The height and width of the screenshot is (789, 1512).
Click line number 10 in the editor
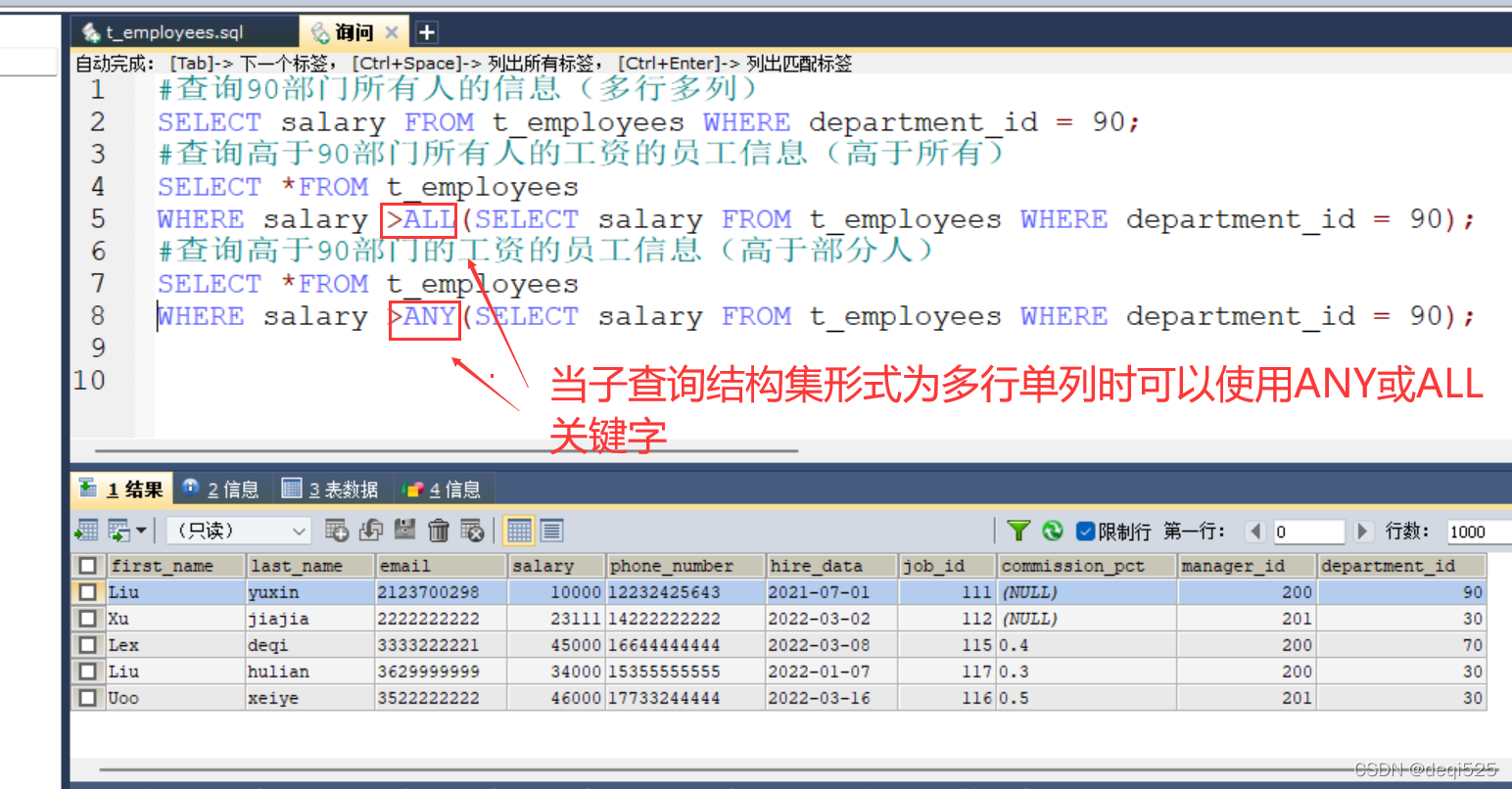pyautogui.click(x=90, y=380)
